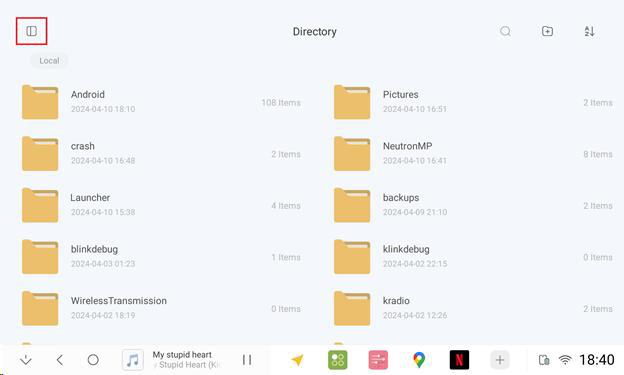The image size is (624, 375).
Task: Launch Google Maps from the dock
Action: tap(419, 360)
